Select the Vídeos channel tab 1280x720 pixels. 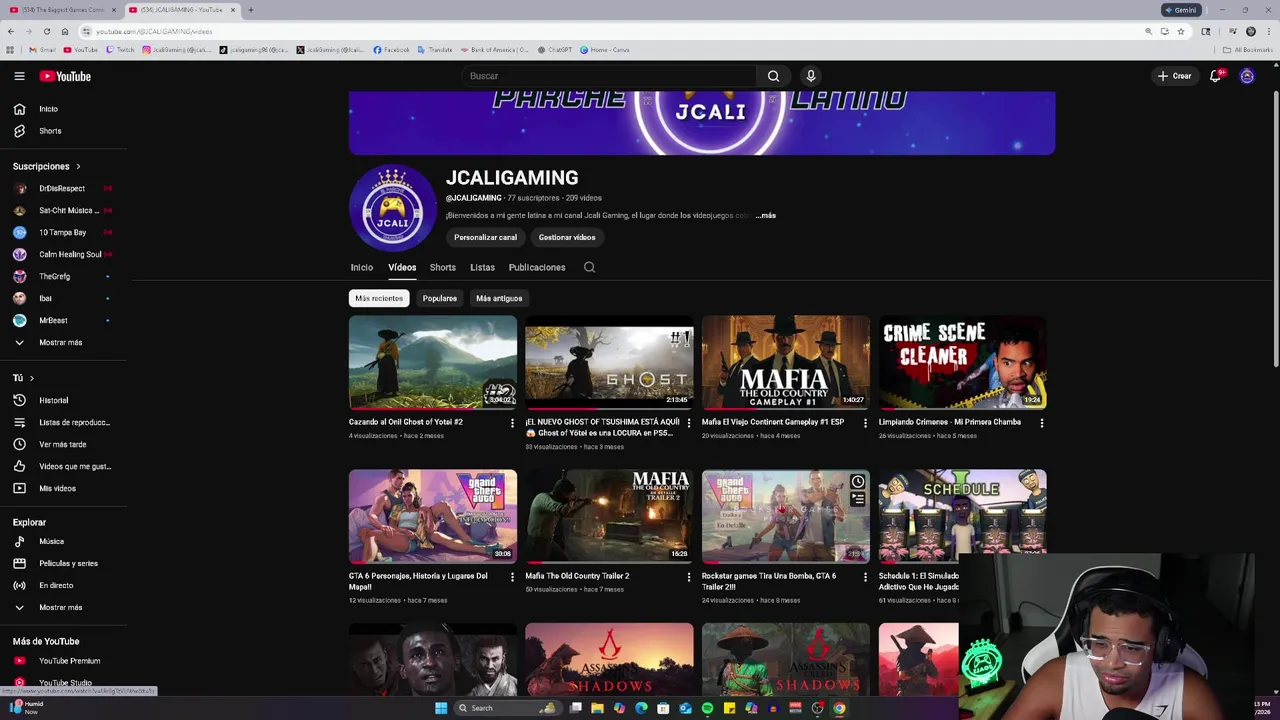point(402,267)
